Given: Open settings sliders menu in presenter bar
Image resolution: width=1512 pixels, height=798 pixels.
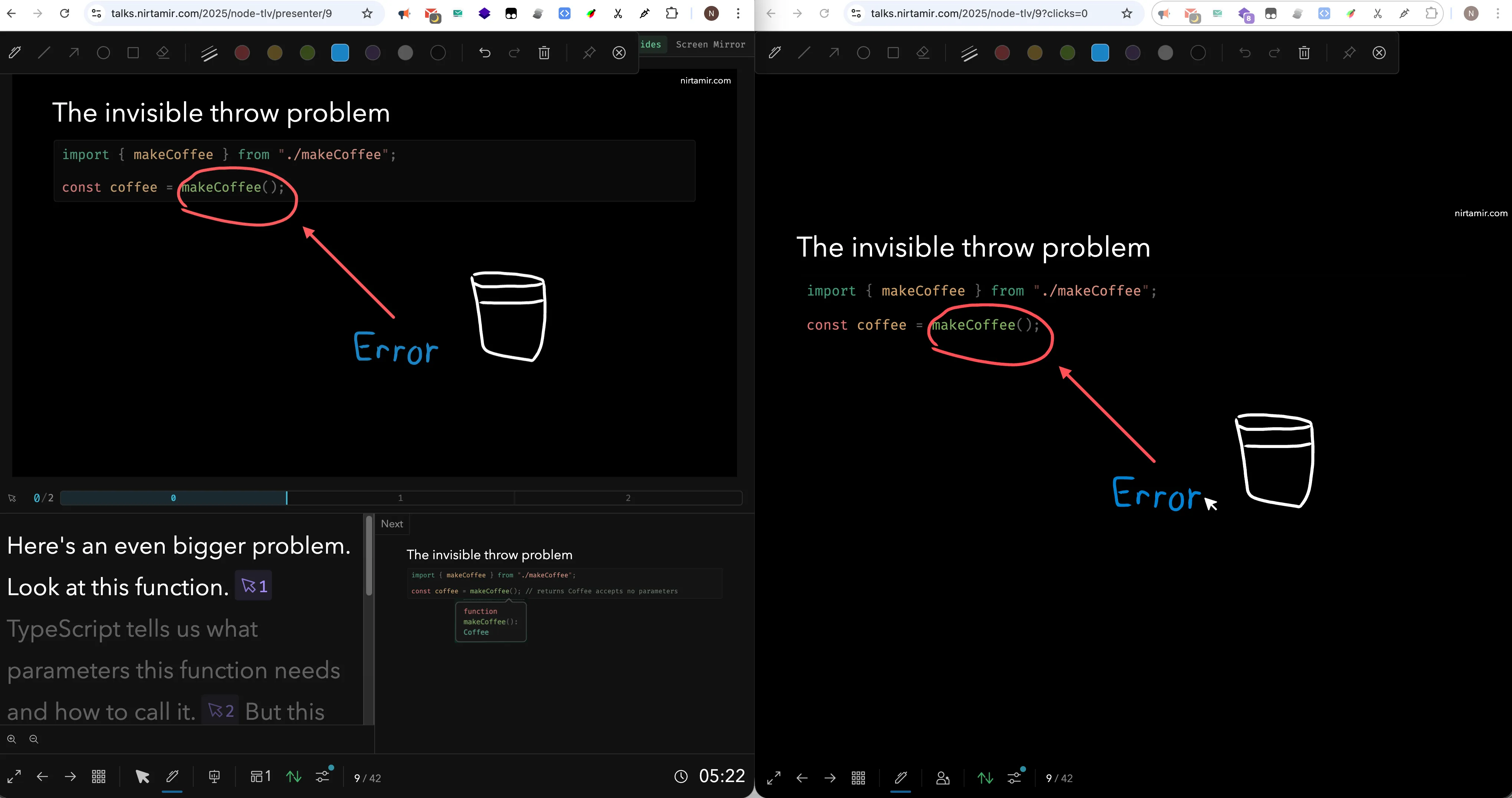Looking at the screenshot, I should click(x=323, y=777).
